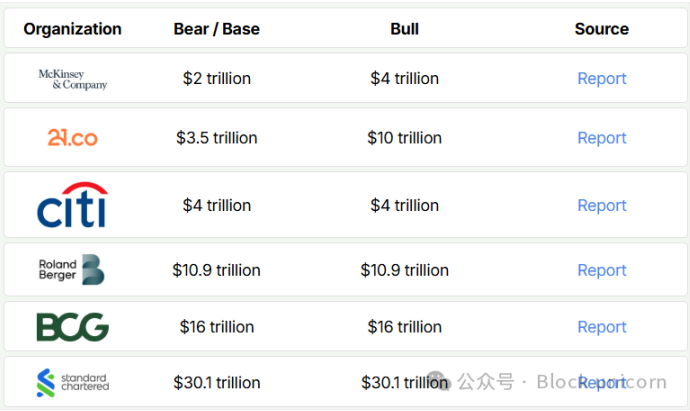Click the Source column header
This screenshot has height=411, width=690.
point(602,29)
